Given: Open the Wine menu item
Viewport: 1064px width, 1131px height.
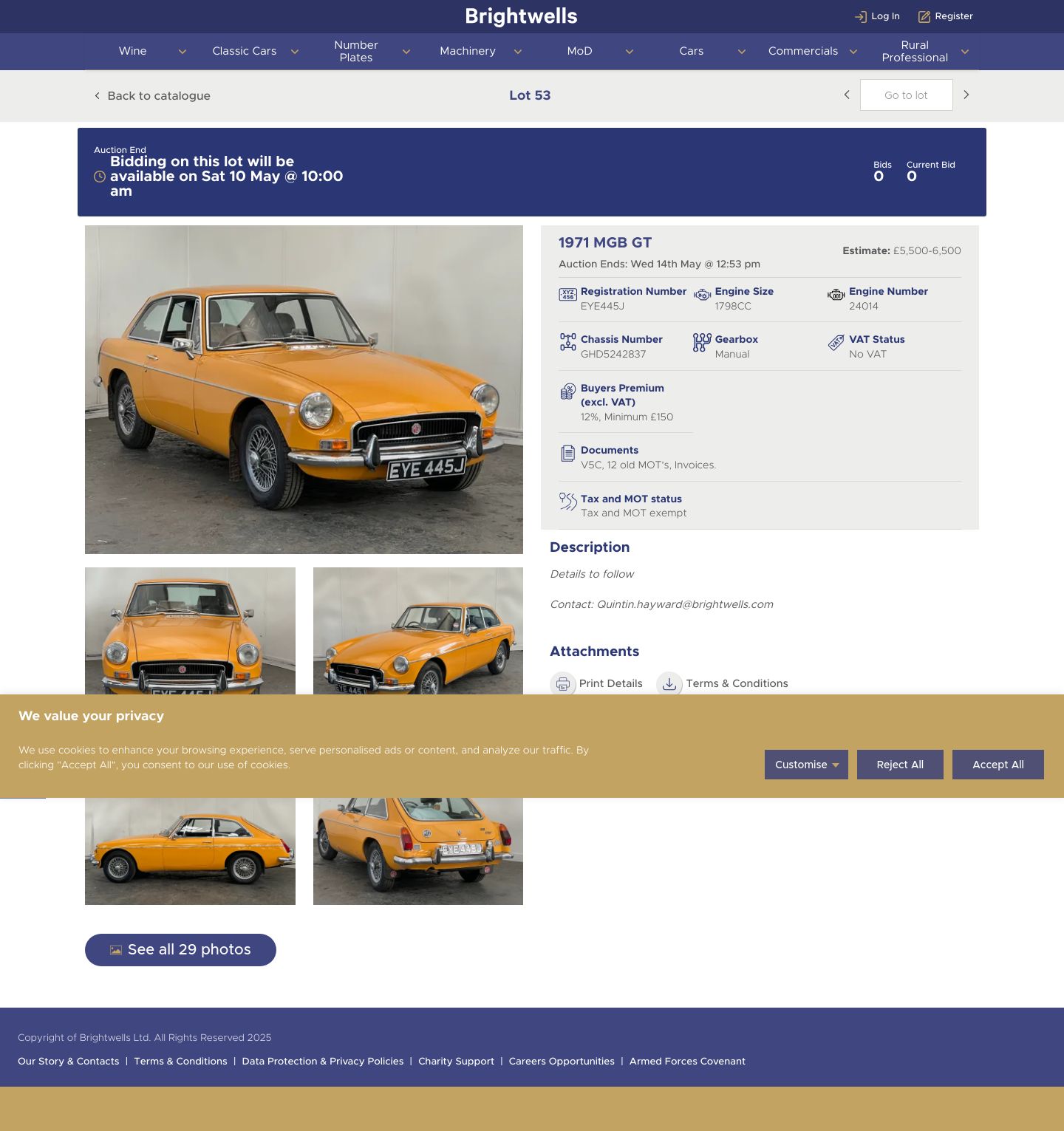Looking at the screenshot, I should point(133,51).
